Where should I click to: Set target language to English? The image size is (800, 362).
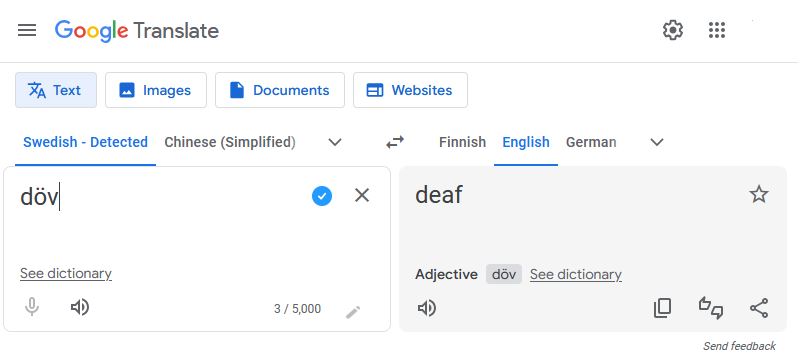526,142
